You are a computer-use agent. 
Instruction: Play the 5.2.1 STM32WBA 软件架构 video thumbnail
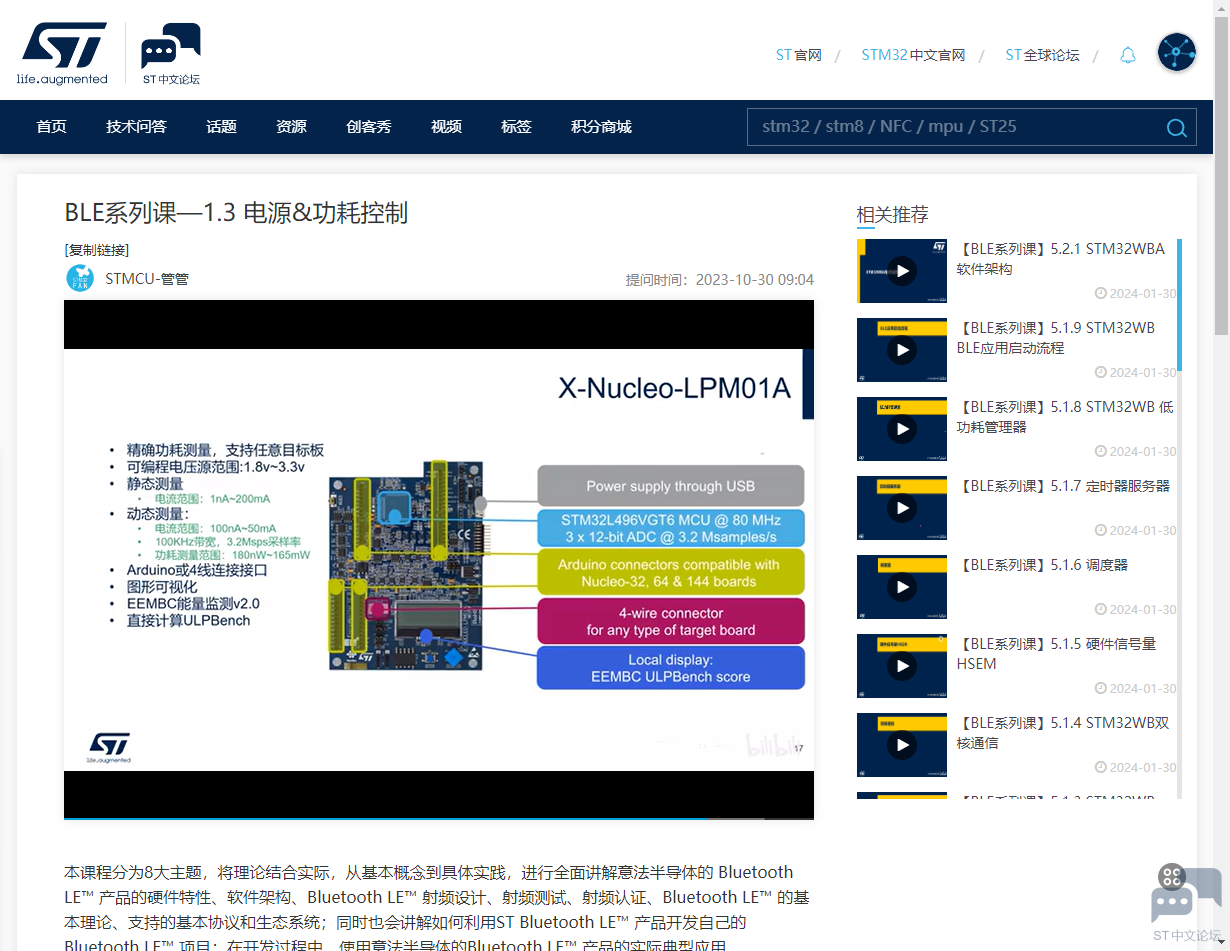[902, 271]
